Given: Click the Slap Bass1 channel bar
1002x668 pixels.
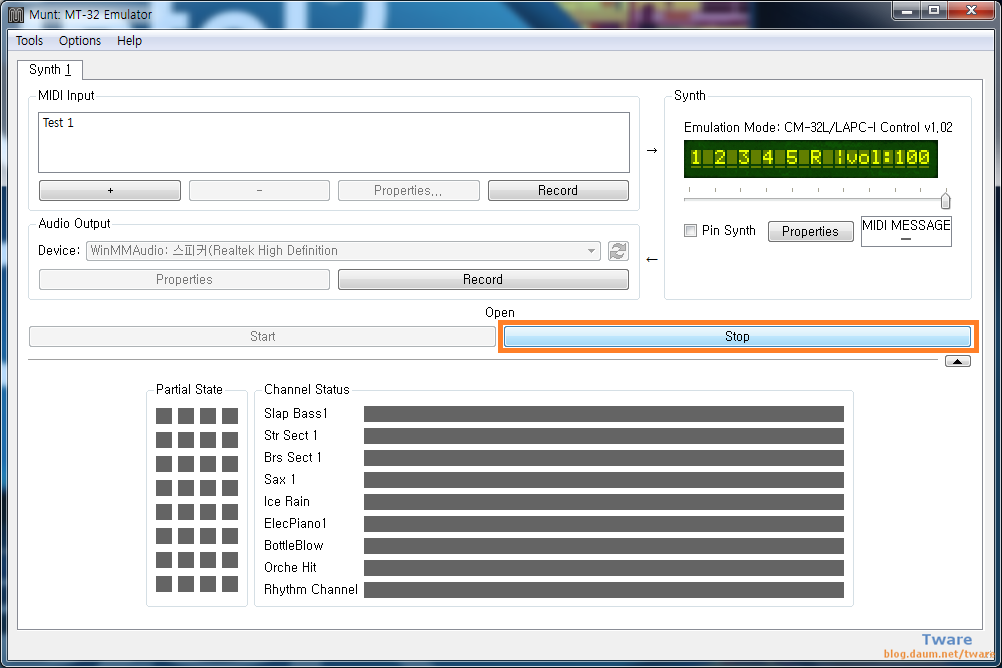Looking at the screenshot, I should [x=603, y=414].
